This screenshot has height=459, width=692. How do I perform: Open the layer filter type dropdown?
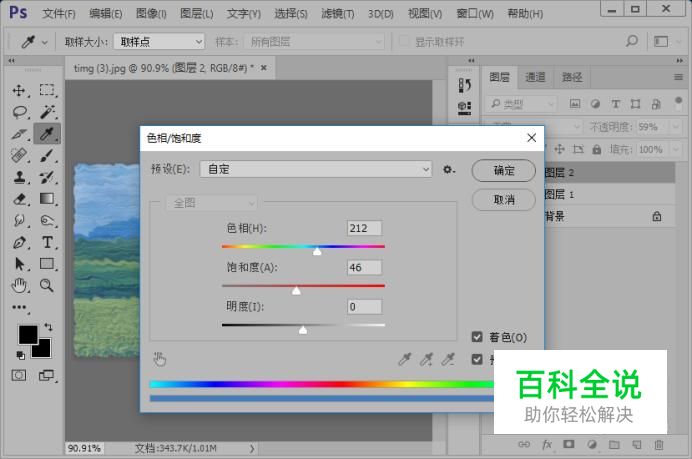(522, 104)
